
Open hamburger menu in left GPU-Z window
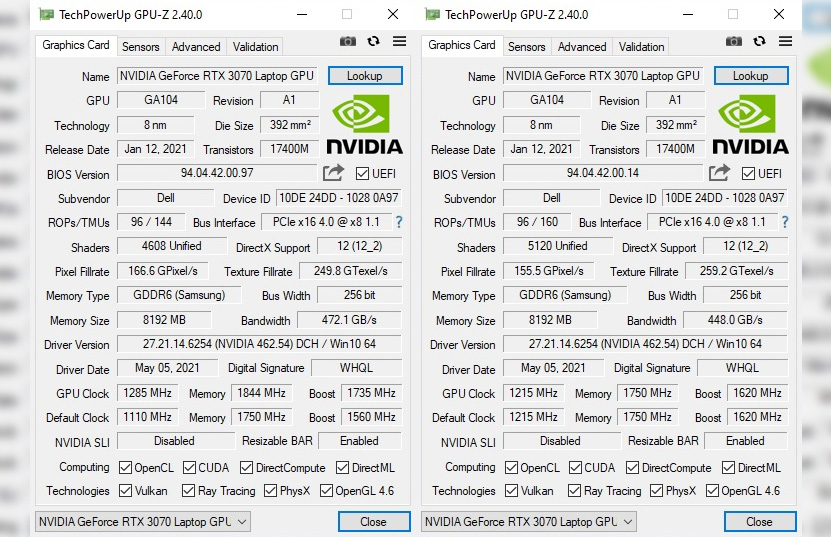400,41
